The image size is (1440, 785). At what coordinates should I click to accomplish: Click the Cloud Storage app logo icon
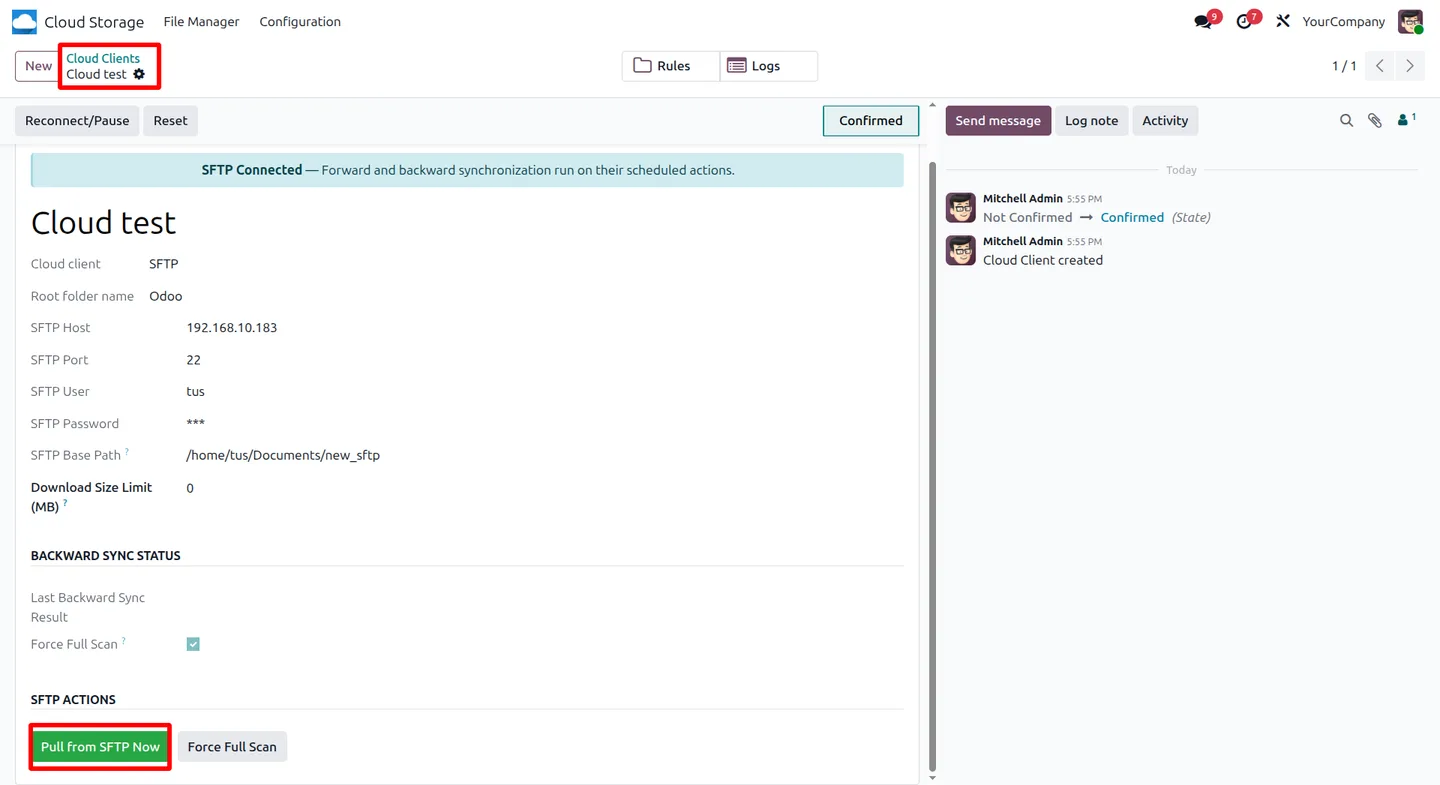[x=24, y=22]
